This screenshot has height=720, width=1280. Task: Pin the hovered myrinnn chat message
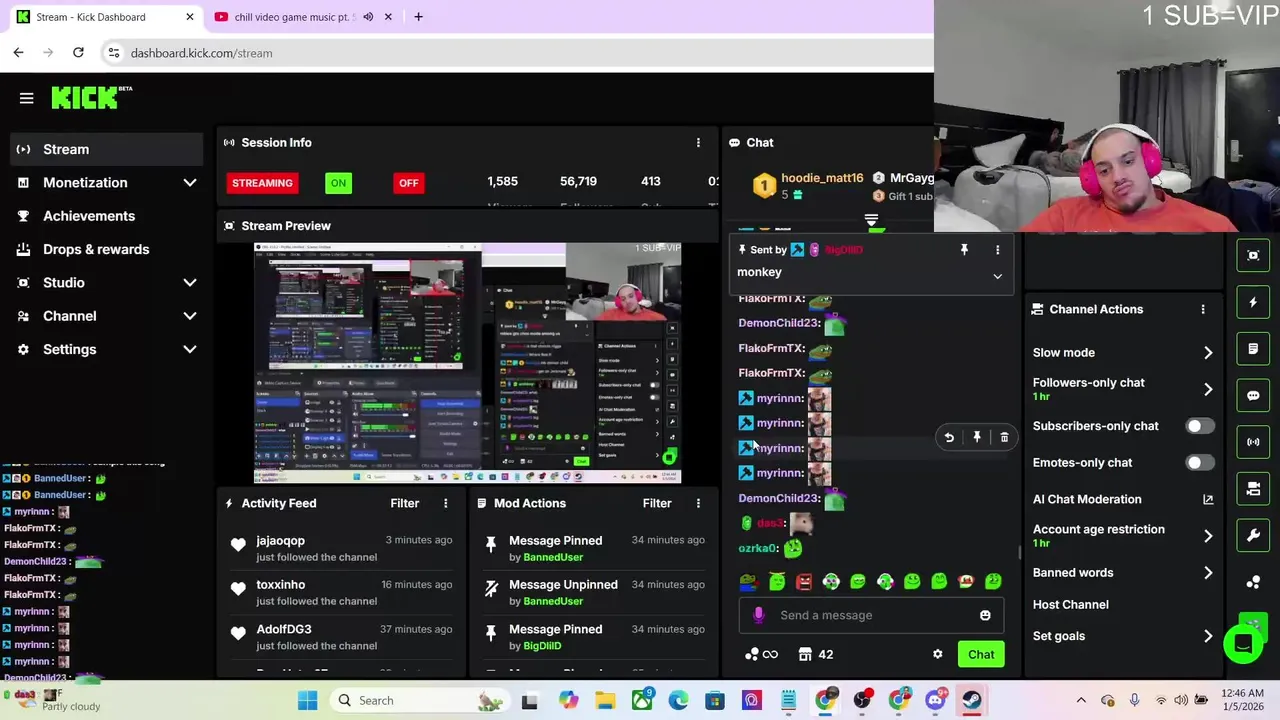click(x=977, y=437)
